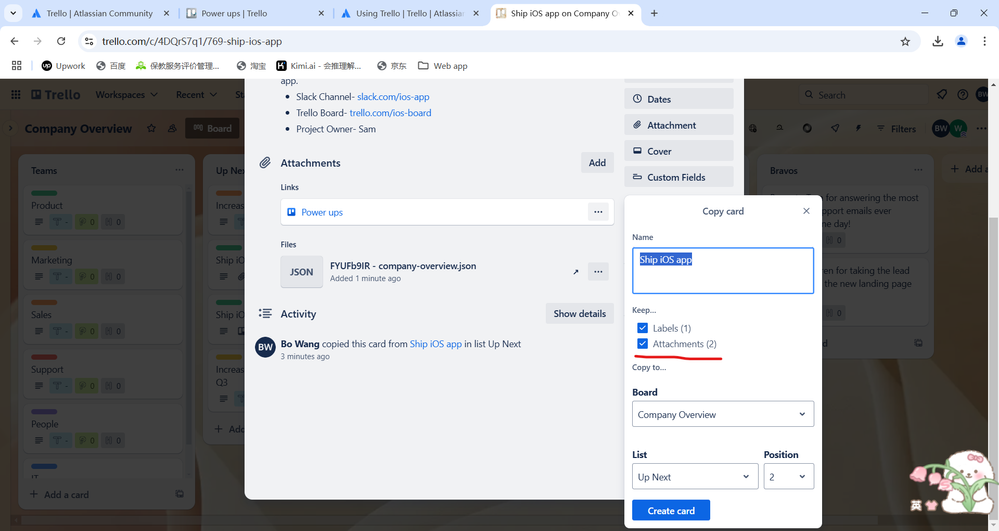999x531 pixels.
Task: Open the Upwork bookmark
Action: pos(63,66)
